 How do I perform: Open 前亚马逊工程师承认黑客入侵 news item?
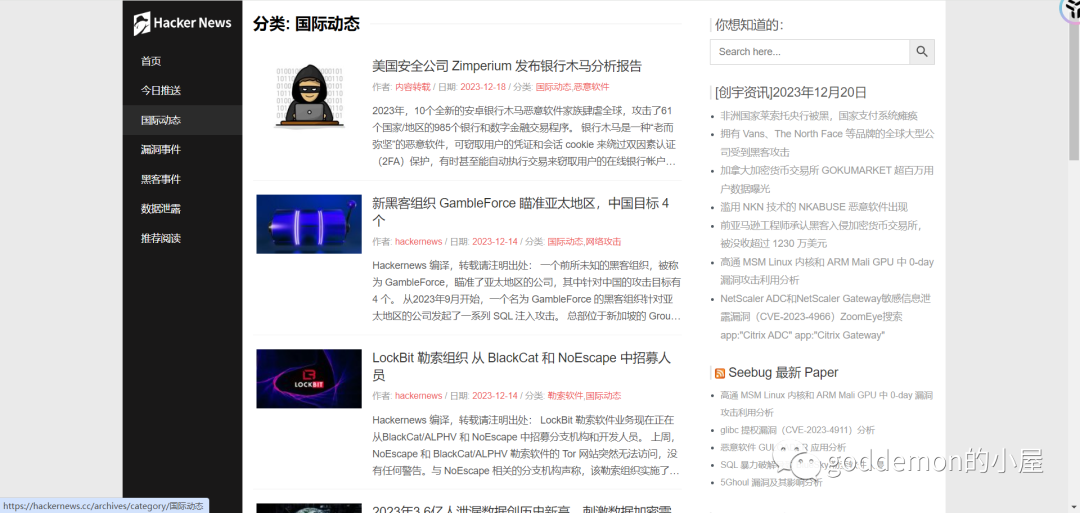point(821,235)
